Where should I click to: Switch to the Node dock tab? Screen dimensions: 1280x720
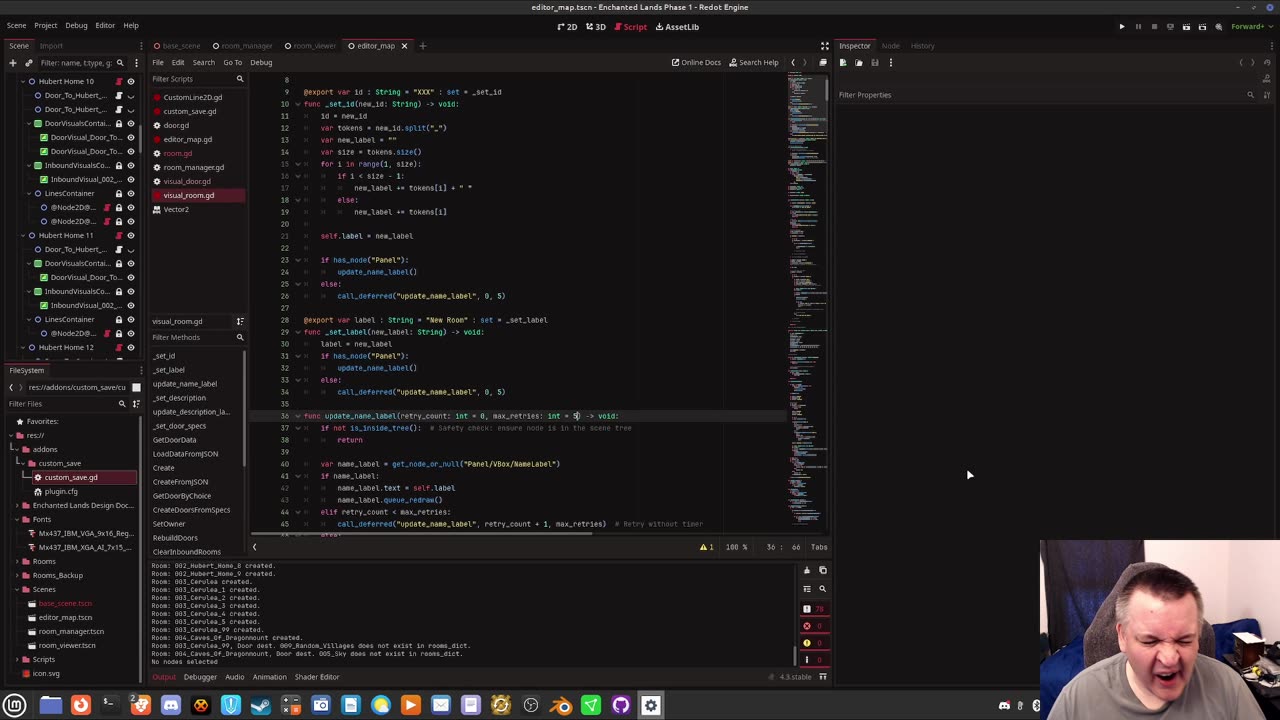pos(890,46)
